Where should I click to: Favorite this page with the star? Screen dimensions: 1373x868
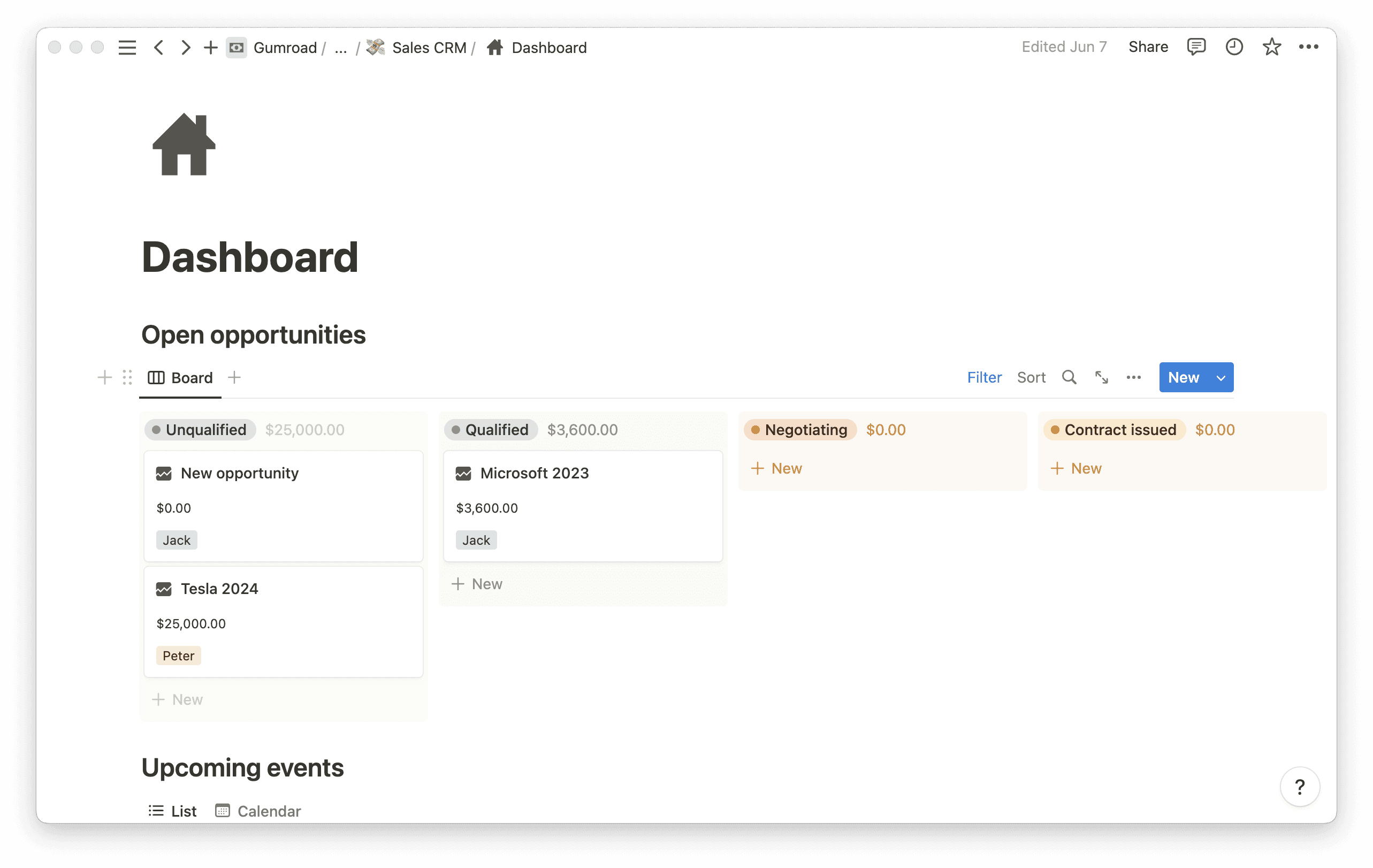coord(1271,47)
